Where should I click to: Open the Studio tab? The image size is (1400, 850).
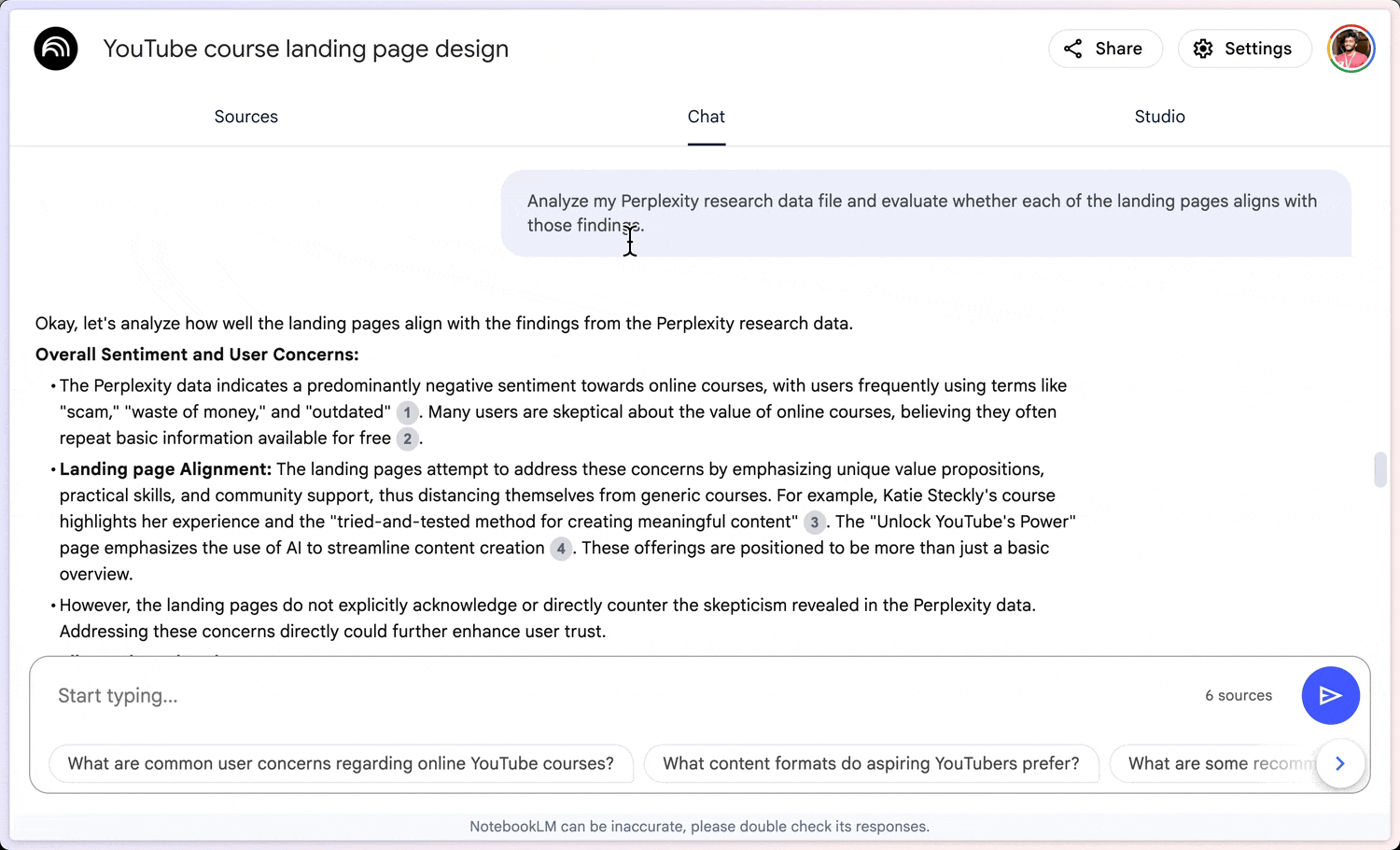coord(1159,117)
